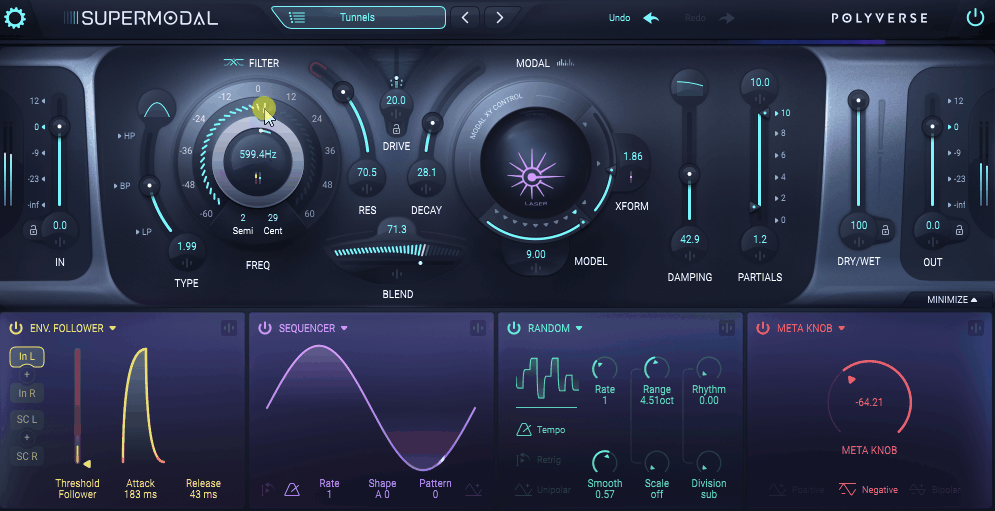995x511 pixels.
Task: Select the HP filter type marker
Action: 127,136
